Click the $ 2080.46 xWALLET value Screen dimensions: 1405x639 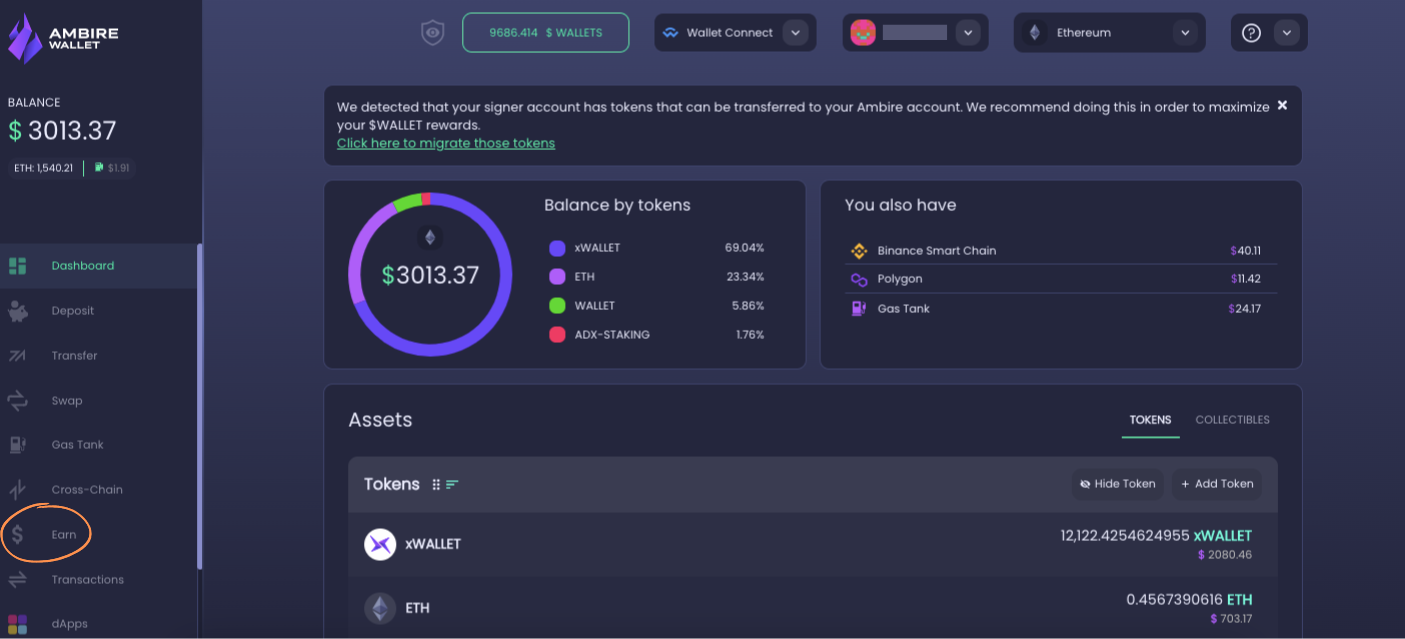(x=1225, y=554)
